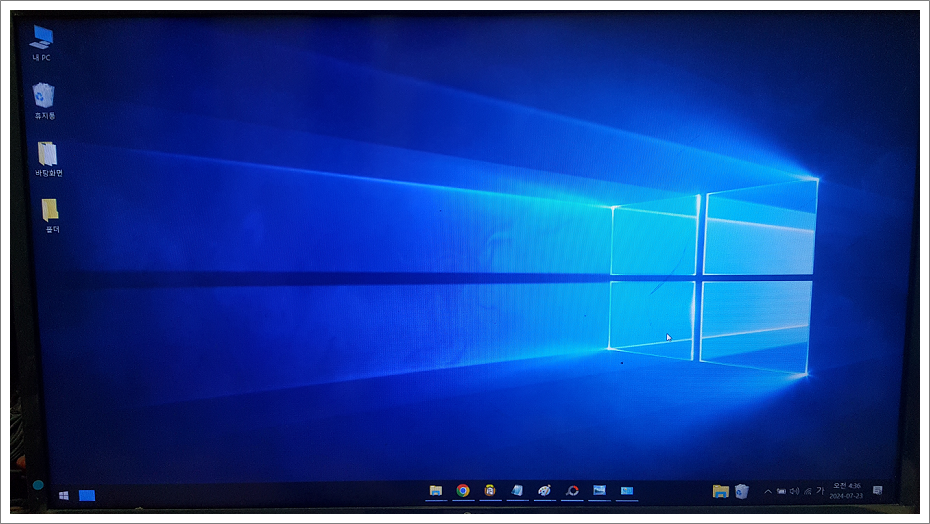Open the notification action center icon

tap(878, 490)
